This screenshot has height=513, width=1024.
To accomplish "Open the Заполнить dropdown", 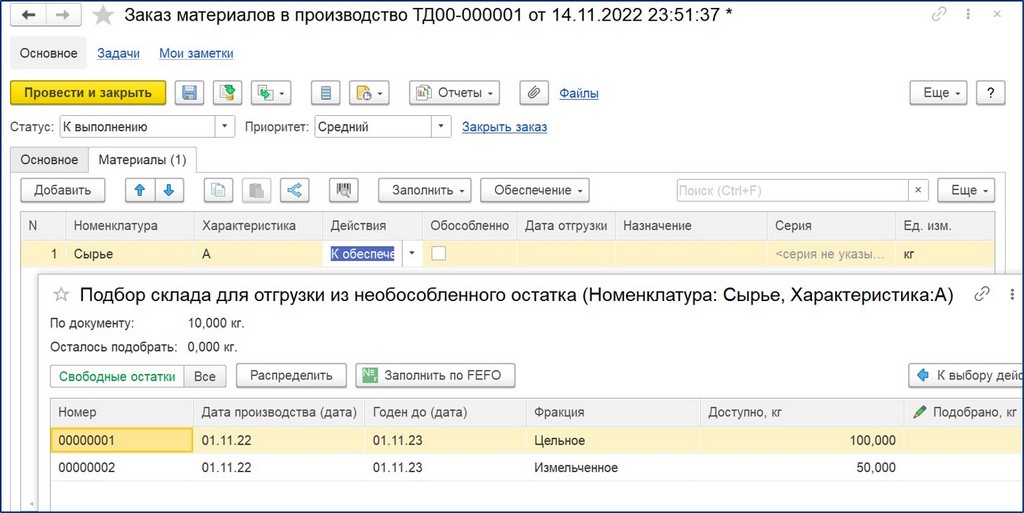I will [424, 191].
